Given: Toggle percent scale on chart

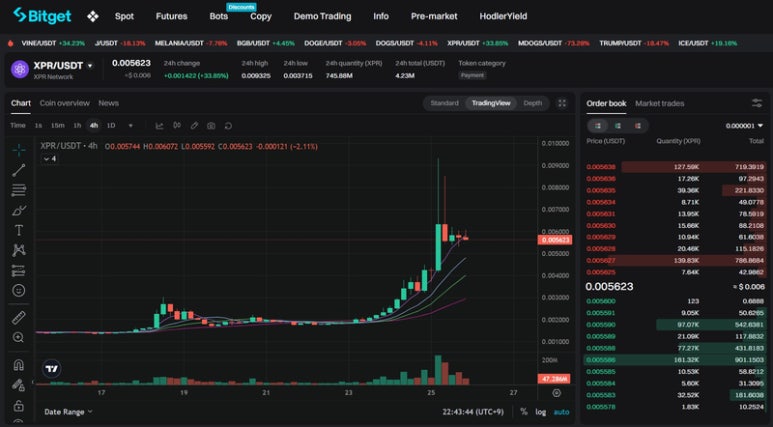Looking at the screenshot, I should pyautogui.click(x=524, y=412).
